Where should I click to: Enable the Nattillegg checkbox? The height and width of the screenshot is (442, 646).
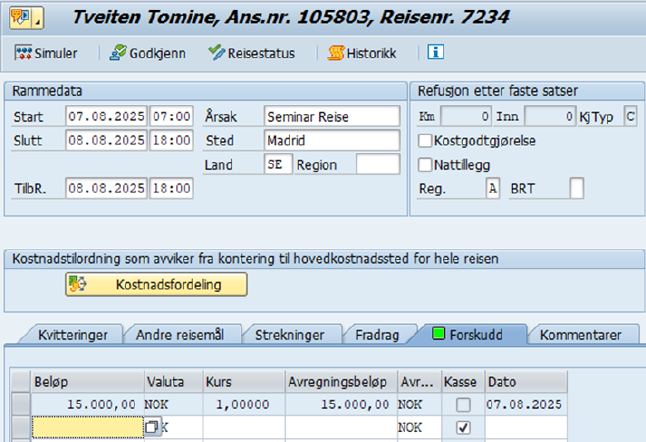point(425,165)
